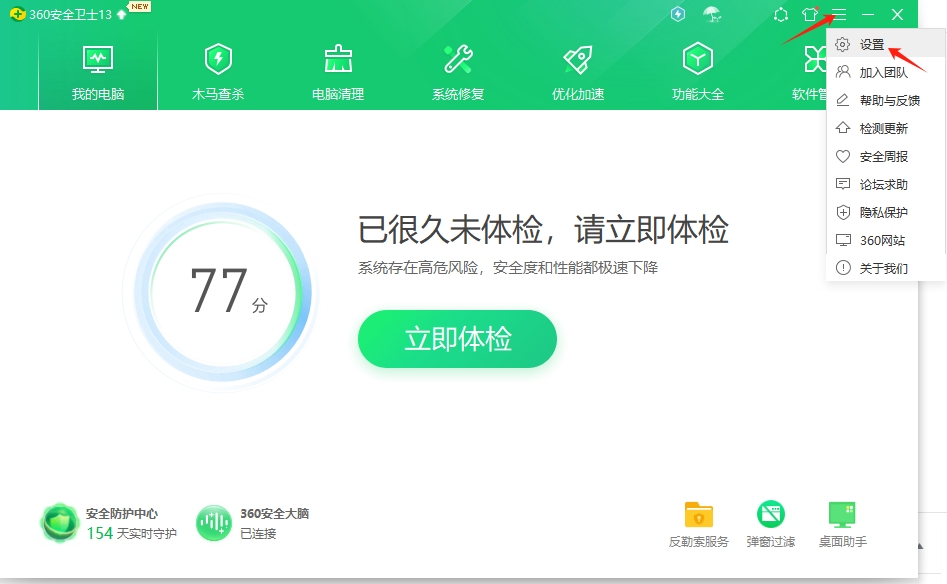
Task: Click the heading 已很久未体检，请立即体检
Action: tap(543, 229)
